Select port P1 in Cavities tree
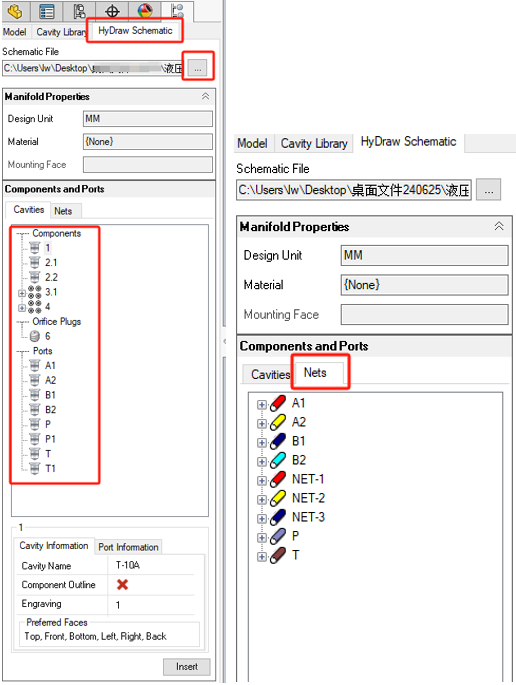Screen dimensions: 516x685 point(50,439)
